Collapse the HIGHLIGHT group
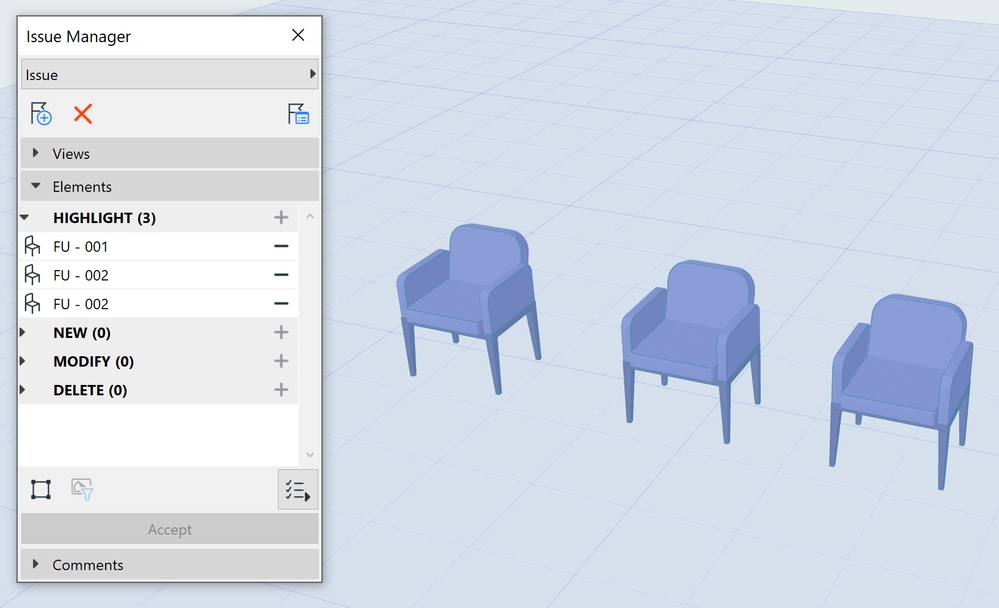999x608 pixels. click(x=24, y=217)
